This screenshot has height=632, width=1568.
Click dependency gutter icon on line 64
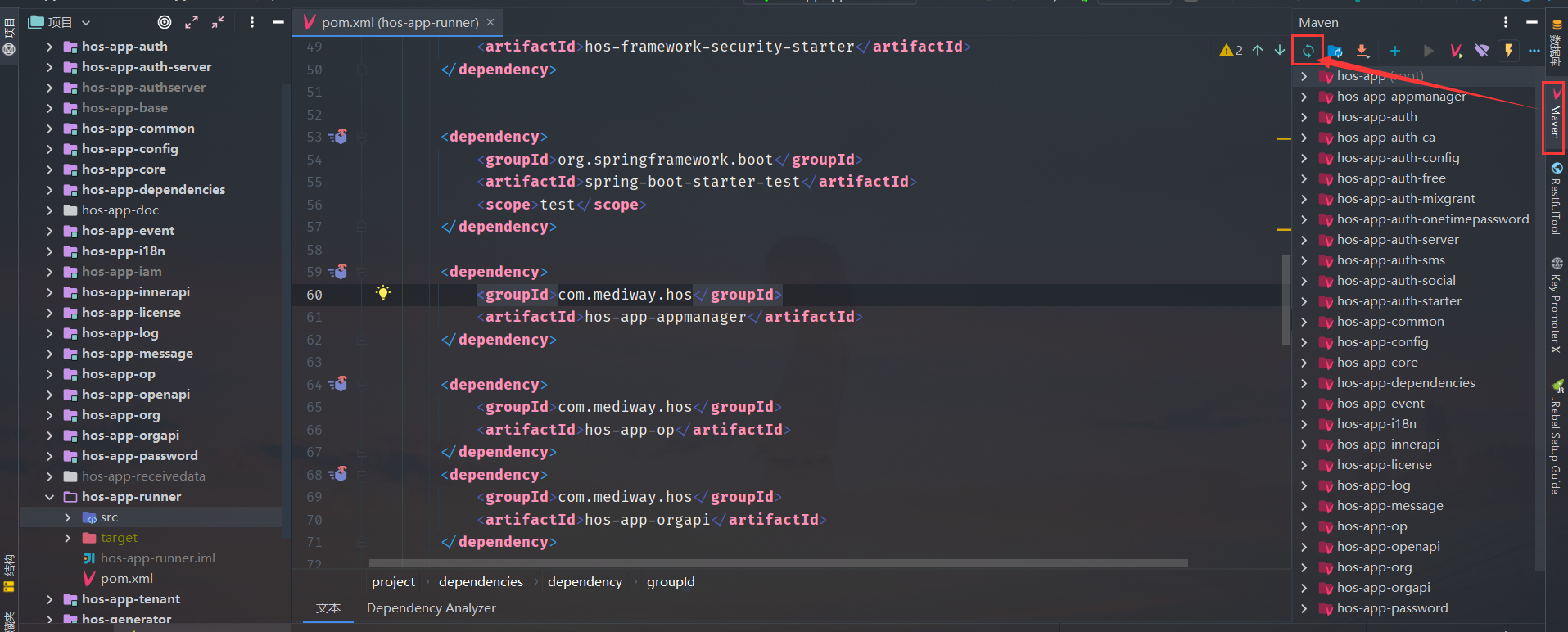[x=339, y=384]
